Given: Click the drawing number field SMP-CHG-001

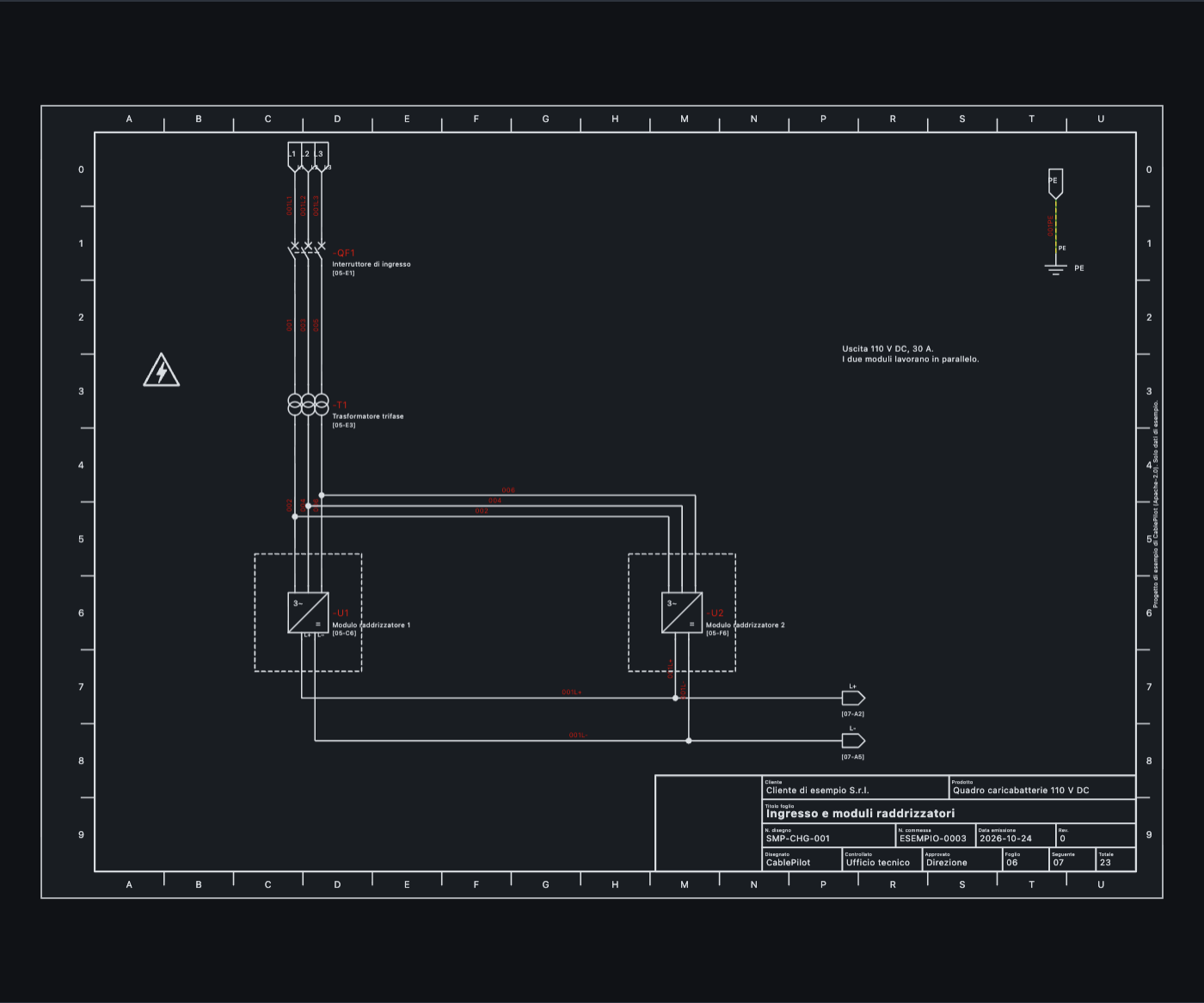Looking at the screenshot, I should click(x=798, y=838).
